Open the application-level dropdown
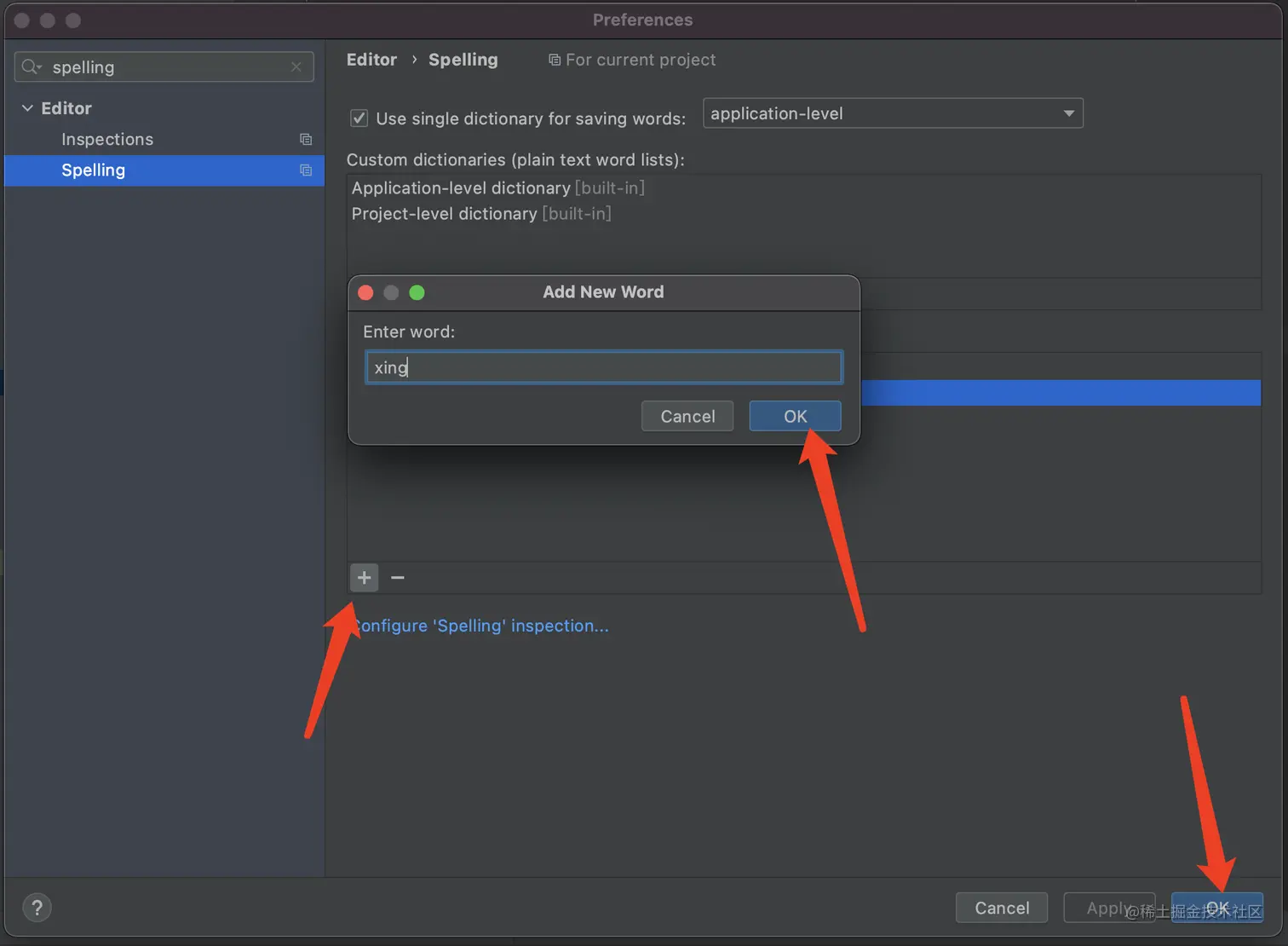Viewport: 1288px width, 946px height. [x=893, y=113]
